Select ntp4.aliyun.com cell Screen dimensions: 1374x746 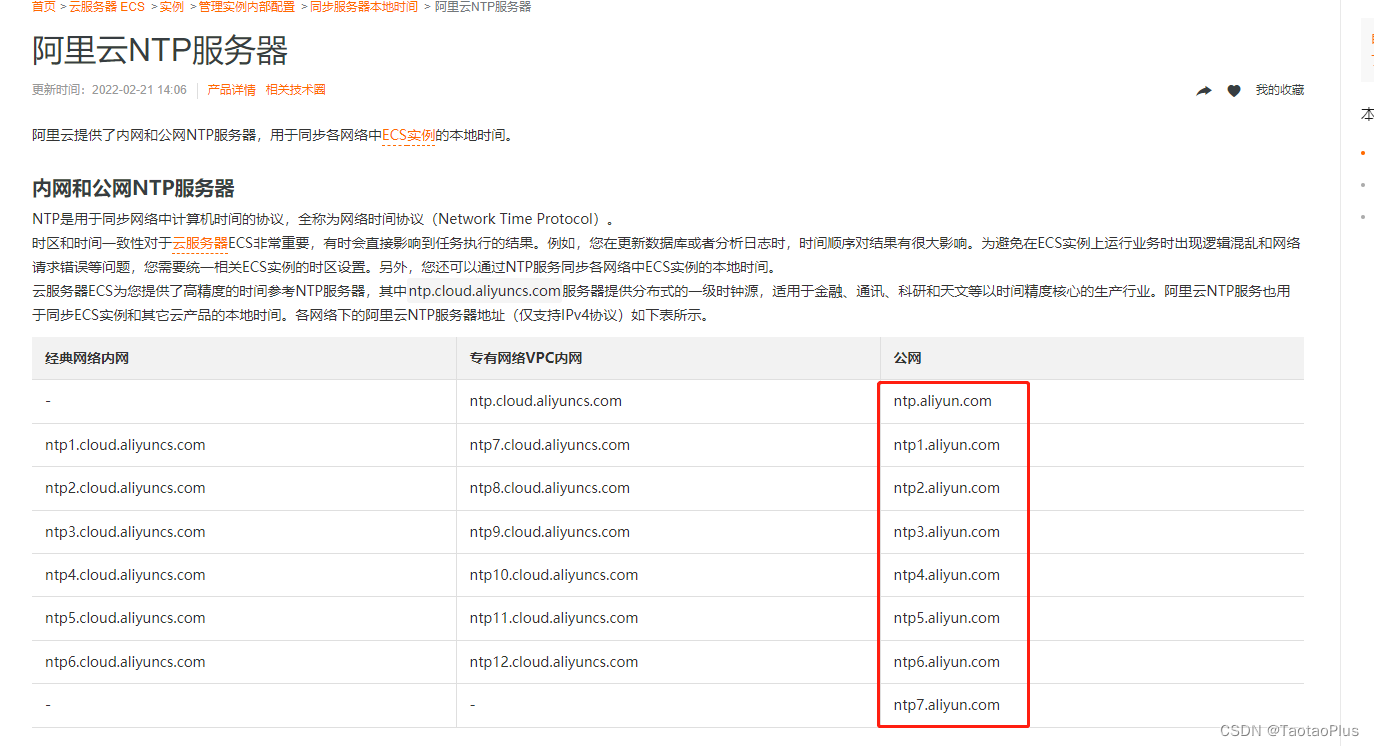click(x=1092, y=575)
